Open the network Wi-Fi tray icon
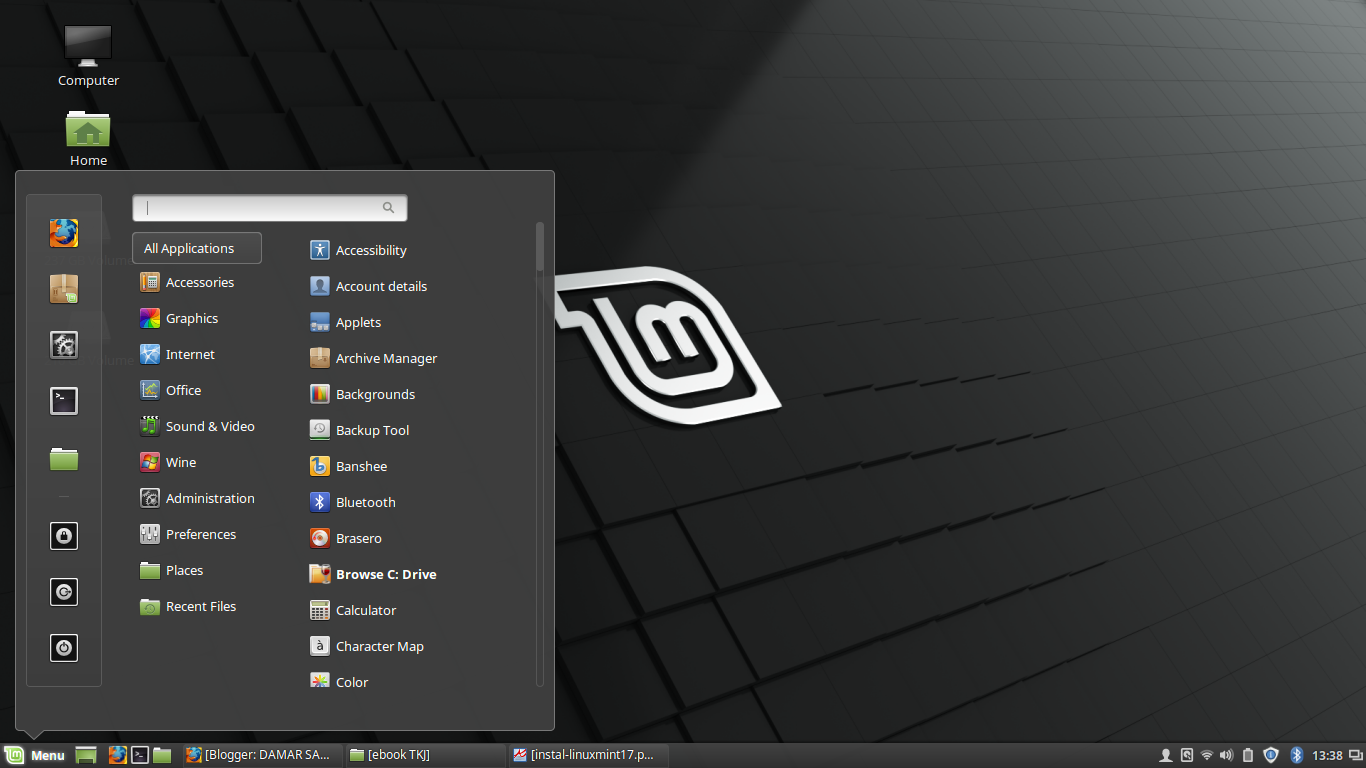Screen dimensions: 1366x768 point(1207,755)
